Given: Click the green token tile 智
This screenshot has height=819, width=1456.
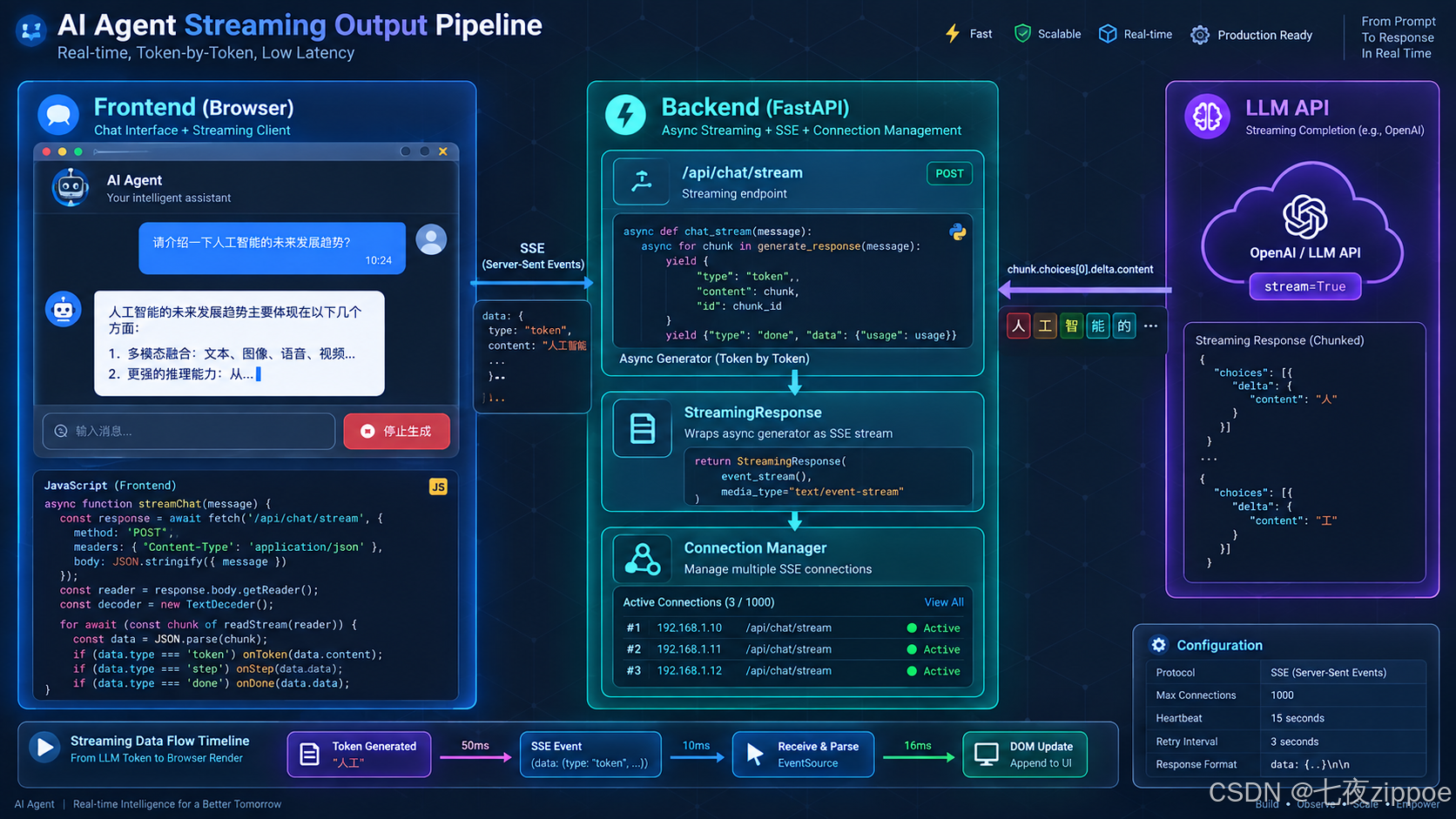Looking at the screenshot, I should pos(1072,326).
